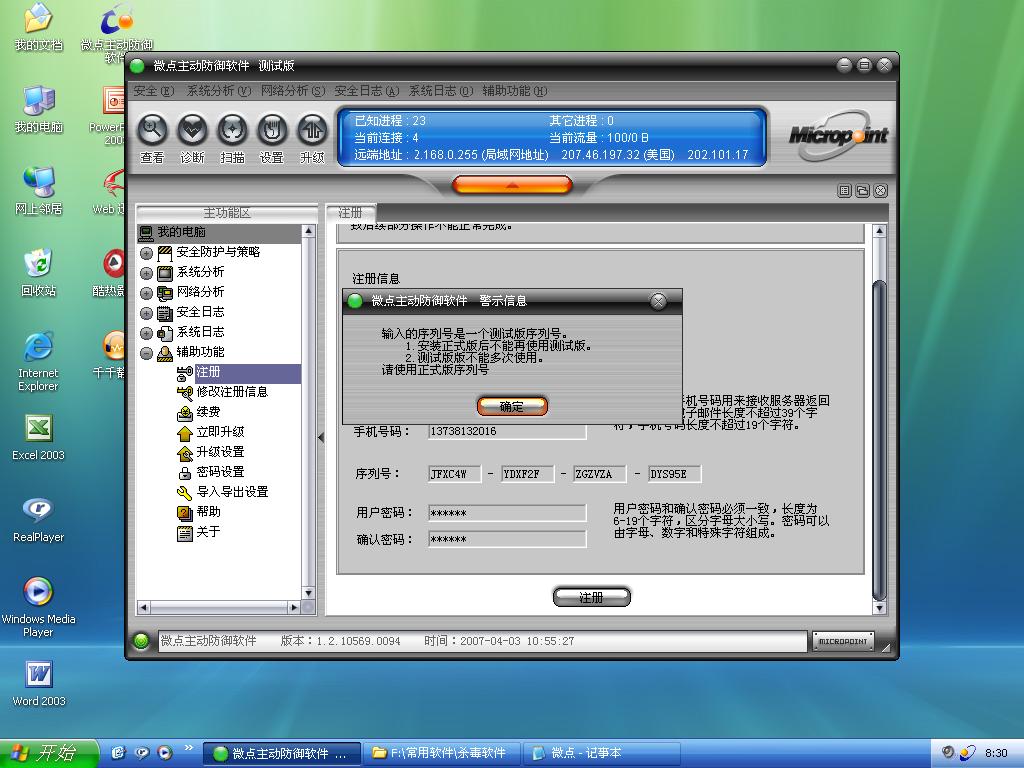Viewport: 1024px width, 768px height.
Task: Click the 手机号码 input field
Action: pyautogui.click(x=507, y=432)
